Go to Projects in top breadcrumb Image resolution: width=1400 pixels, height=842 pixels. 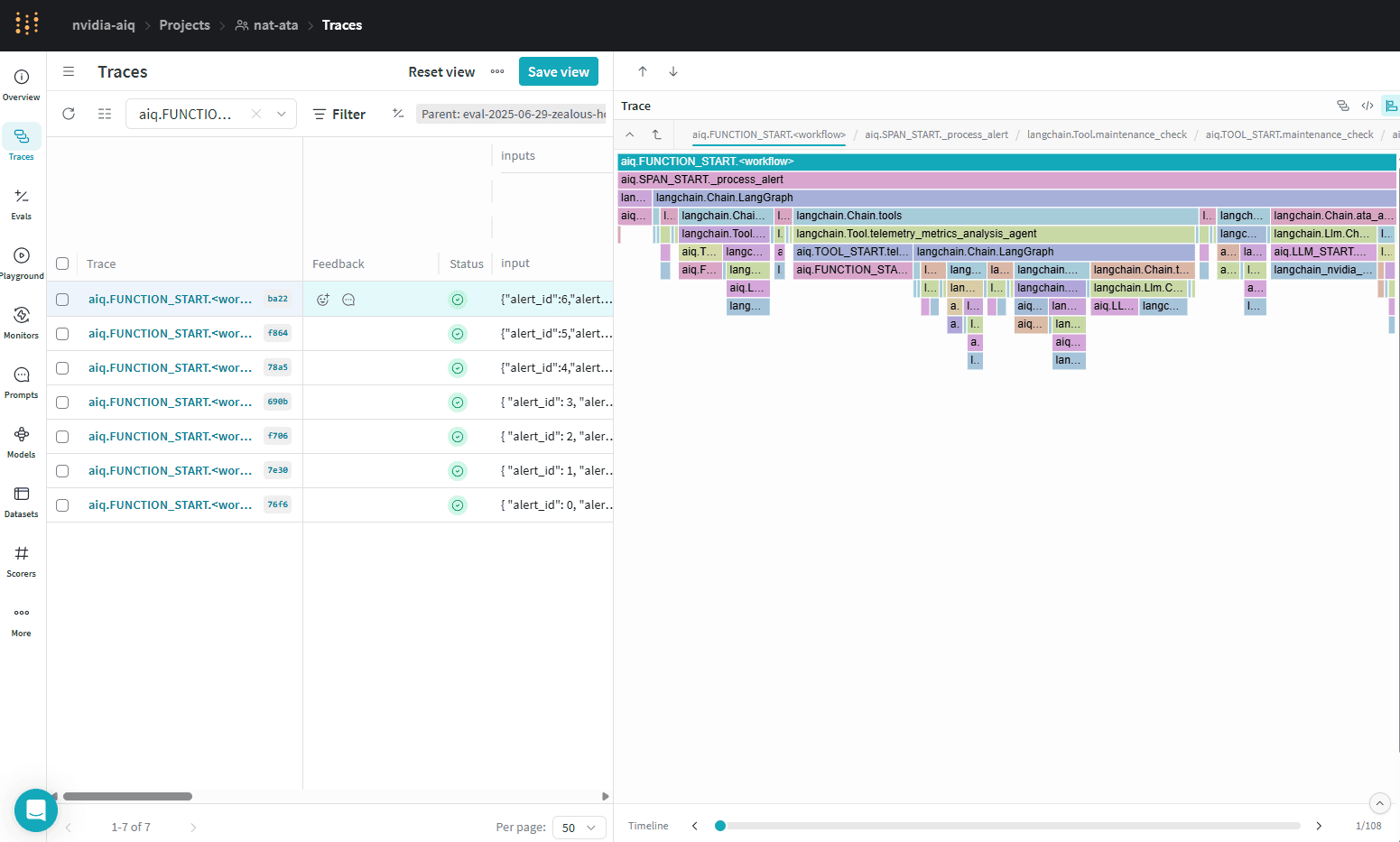[184, 25]
